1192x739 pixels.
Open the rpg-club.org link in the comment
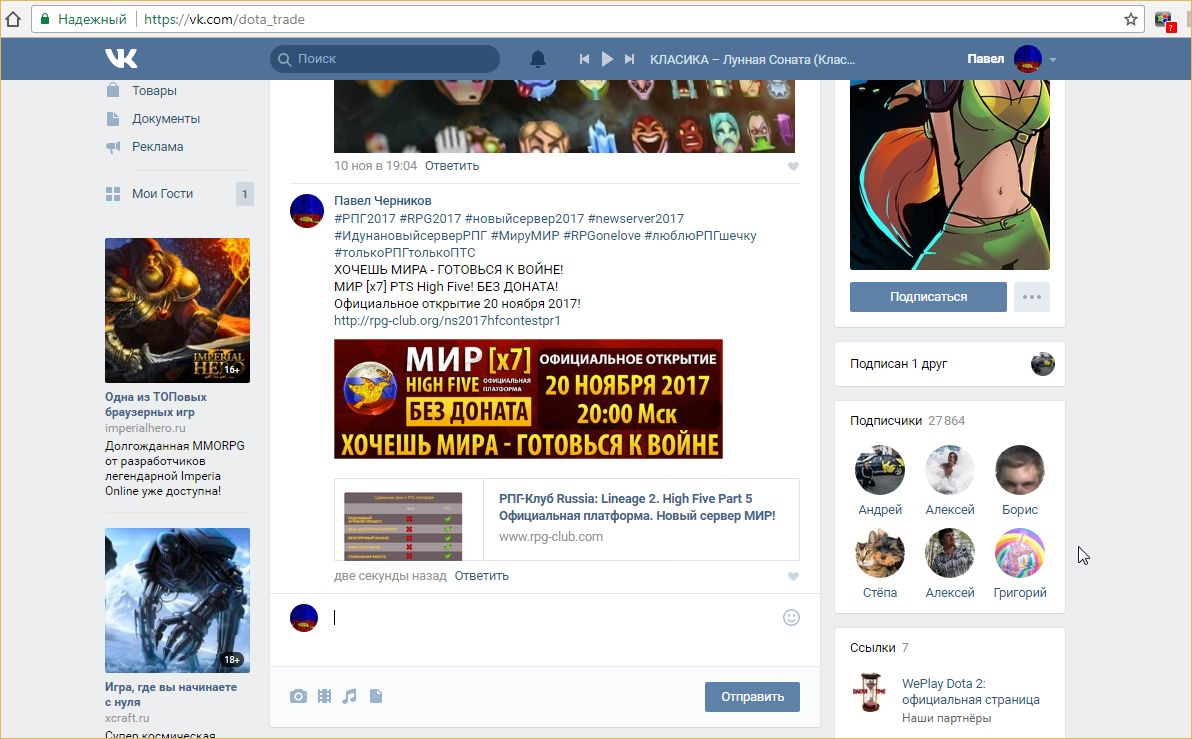tap(447, 321)
